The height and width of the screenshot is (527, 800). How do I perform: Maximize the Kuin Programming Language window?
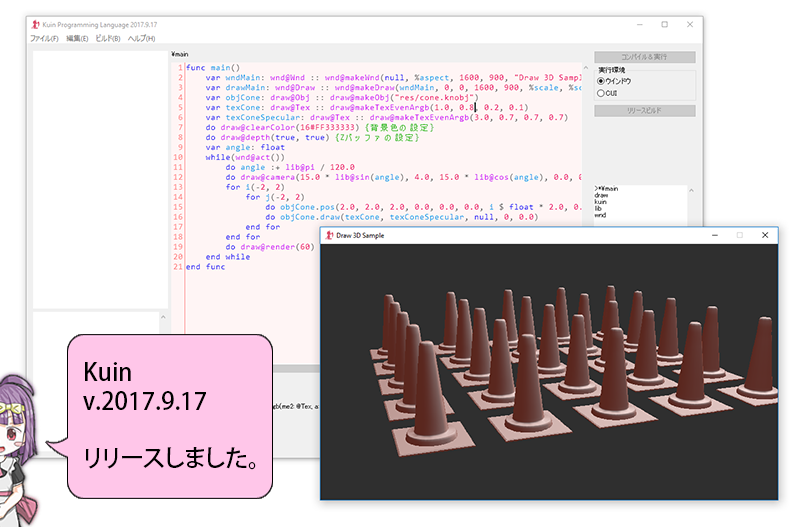pos(665,24)
